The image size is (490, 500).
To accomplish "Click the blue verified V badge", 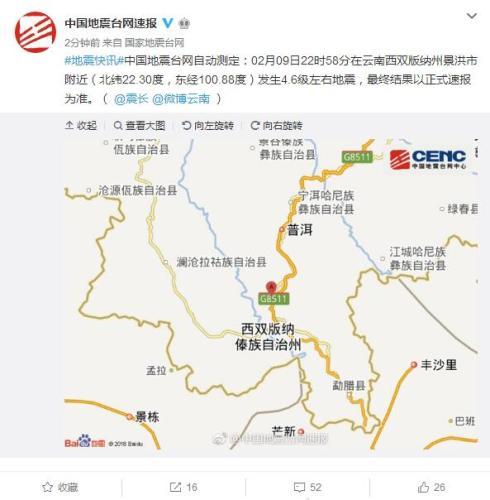I will 168,23.
